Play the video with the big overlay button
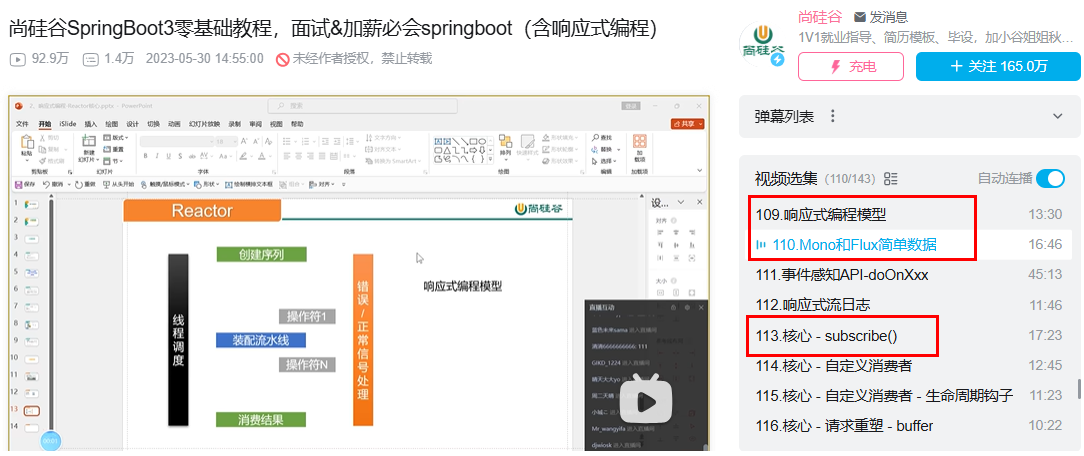 tap(645, 403)
